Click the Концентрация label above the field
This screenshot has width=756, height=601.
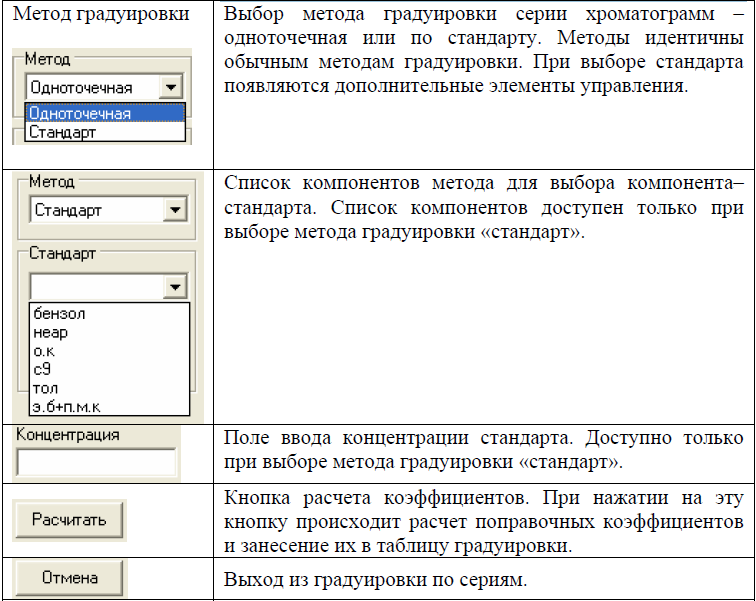(68, 435)
